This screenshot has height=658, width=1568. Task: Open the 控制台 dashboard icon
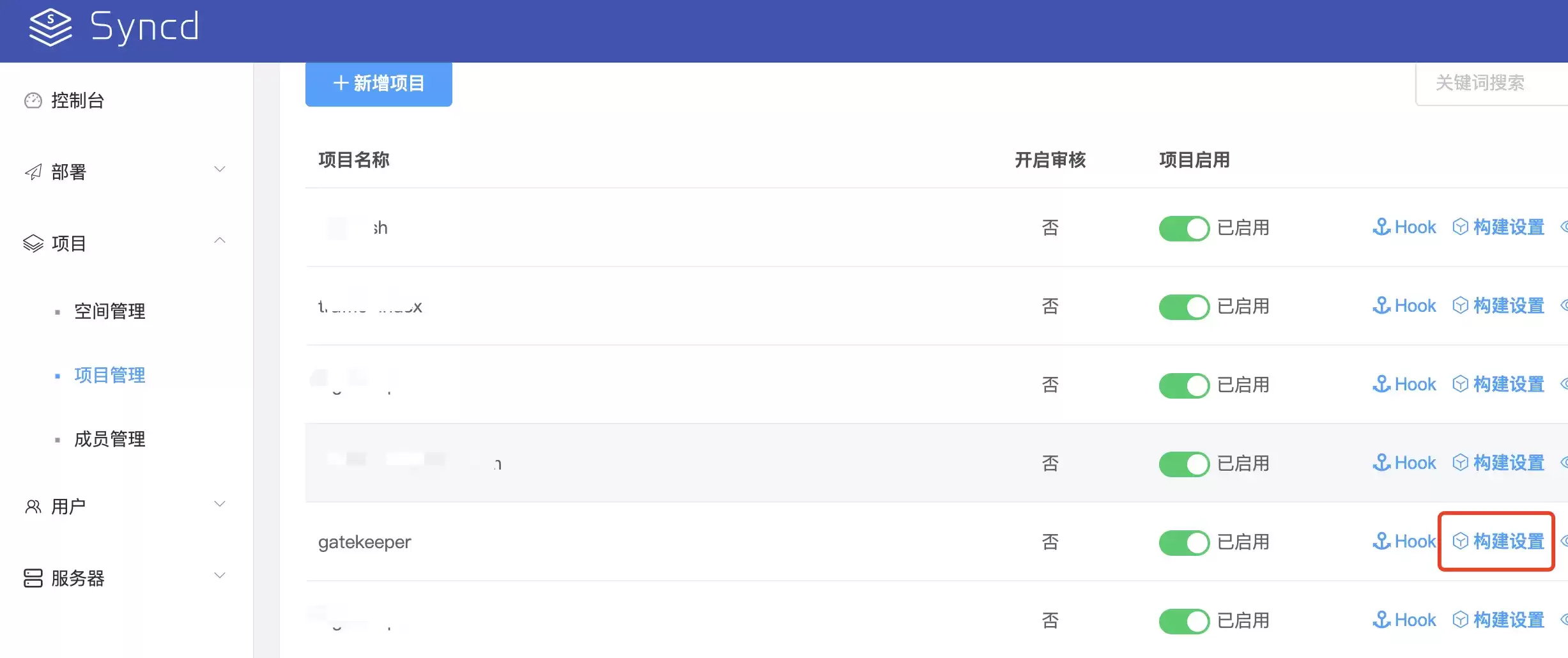(x=33, y=101)
